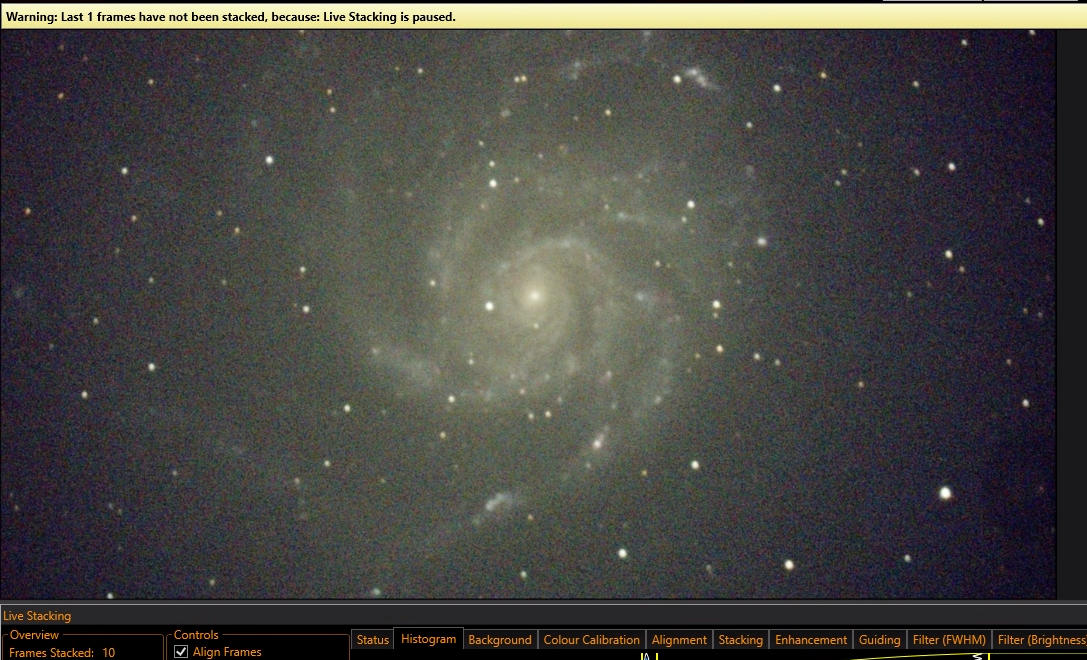Click the yellow Live Stacking paused warning bar
Screen dimensions: 1087x660
[544, 17]
